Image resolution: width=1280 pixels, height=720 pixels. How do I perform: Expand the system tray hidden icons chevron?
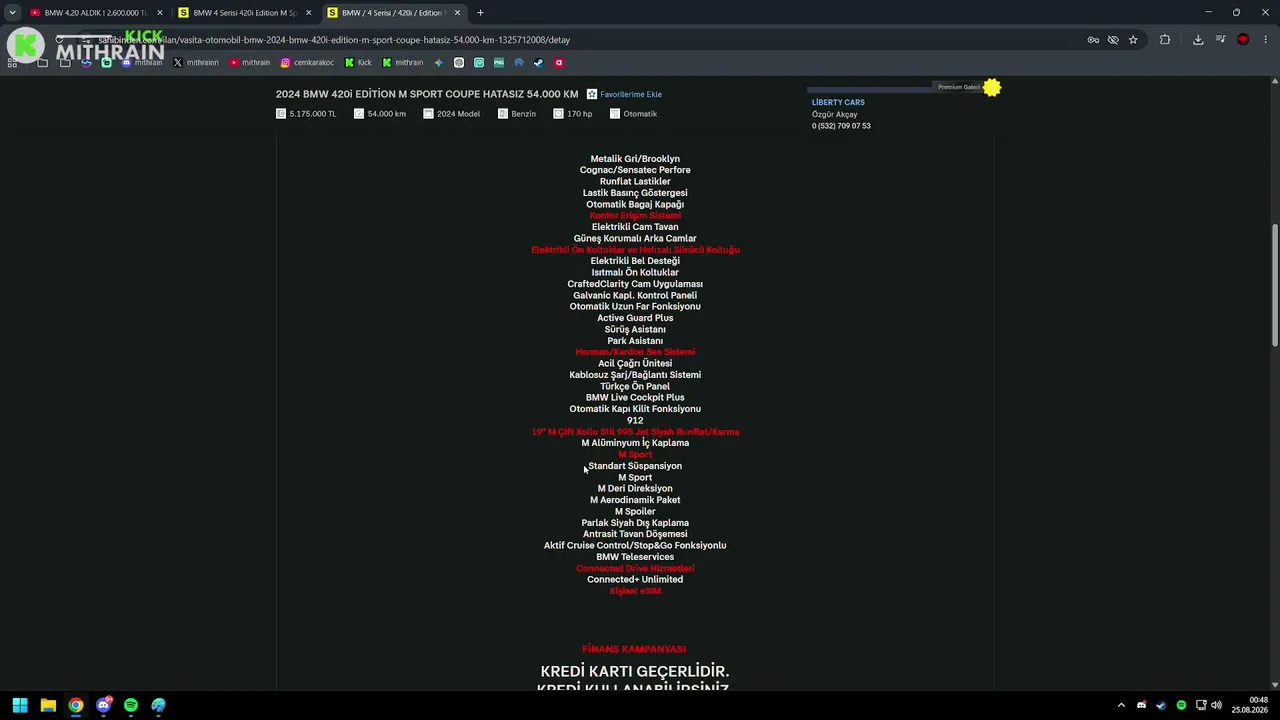point(1121,705)
